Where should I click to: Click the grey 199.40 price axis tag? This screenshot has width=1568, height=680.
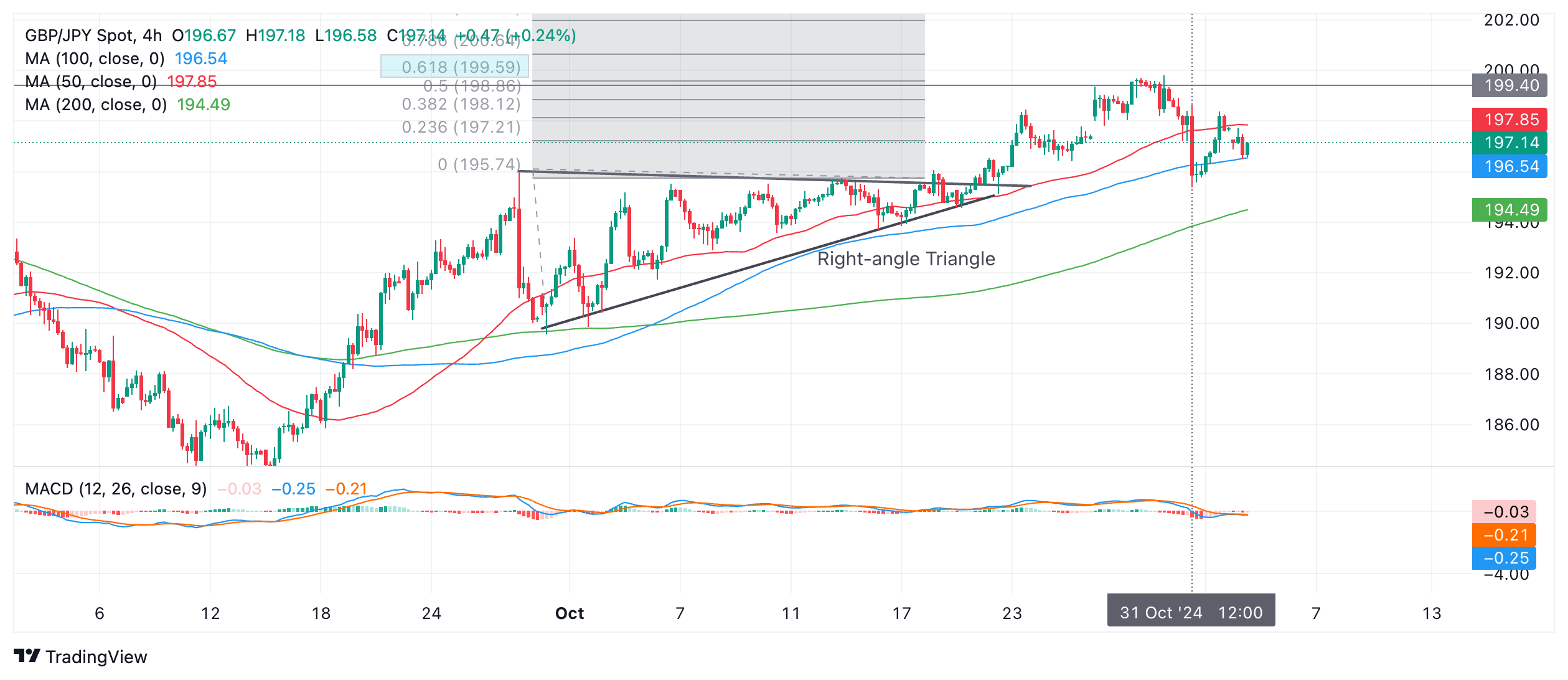(1509, 85)
